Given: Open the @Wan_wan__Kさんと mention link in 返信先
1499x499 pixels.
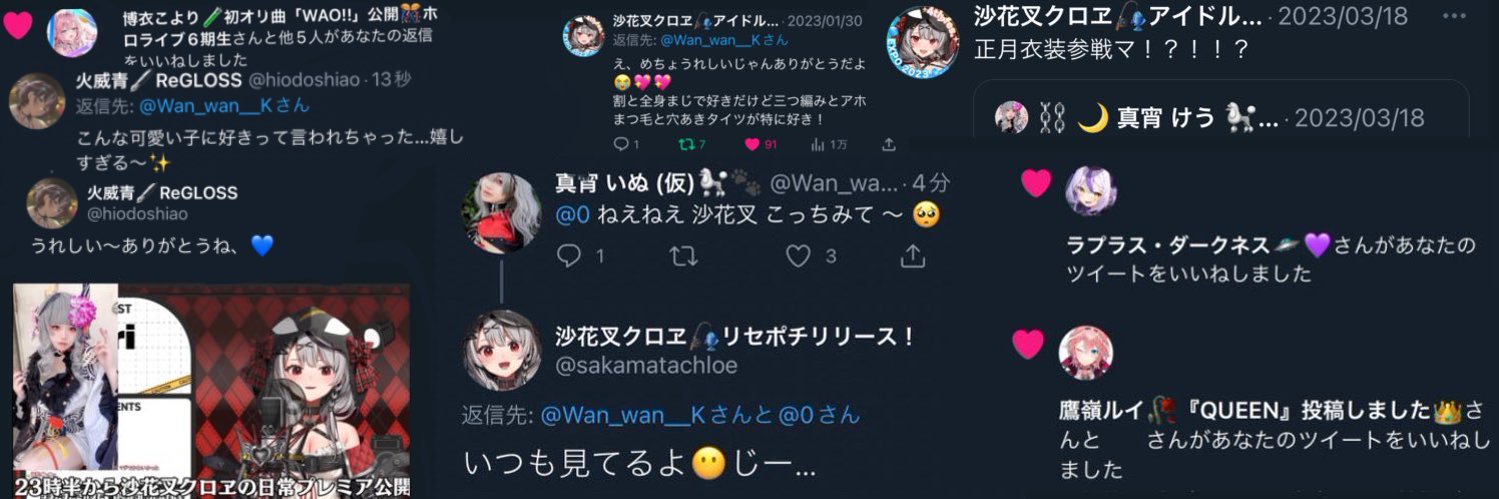Looking at the screenshot, I should coord(658,415).
